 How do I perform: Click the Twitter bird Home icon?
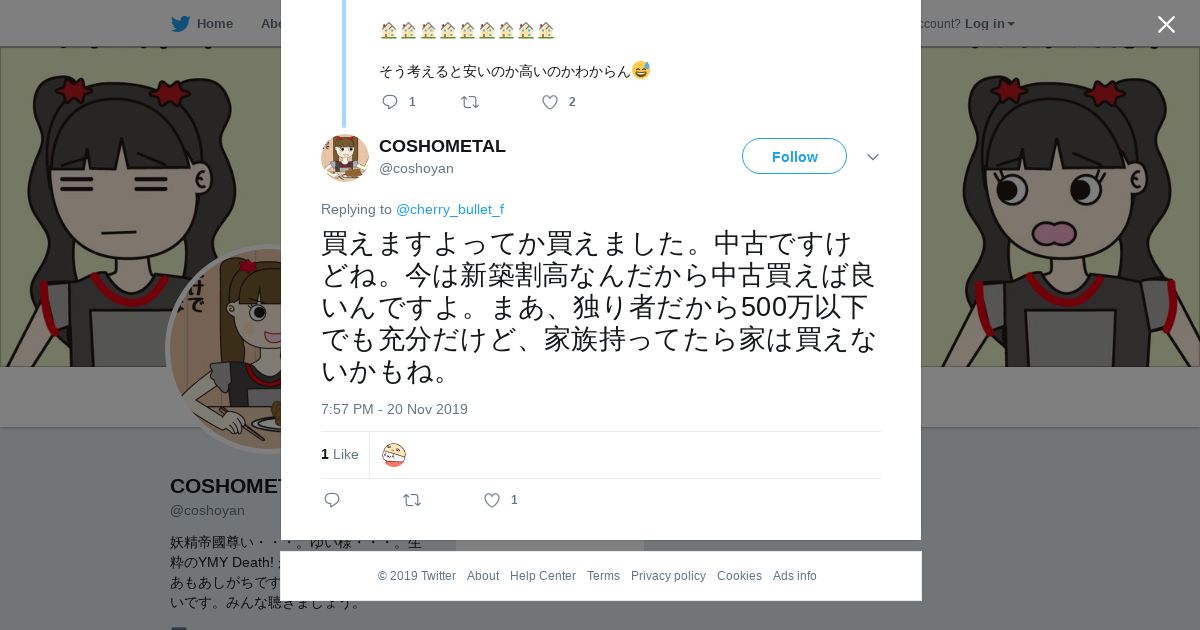180,24
